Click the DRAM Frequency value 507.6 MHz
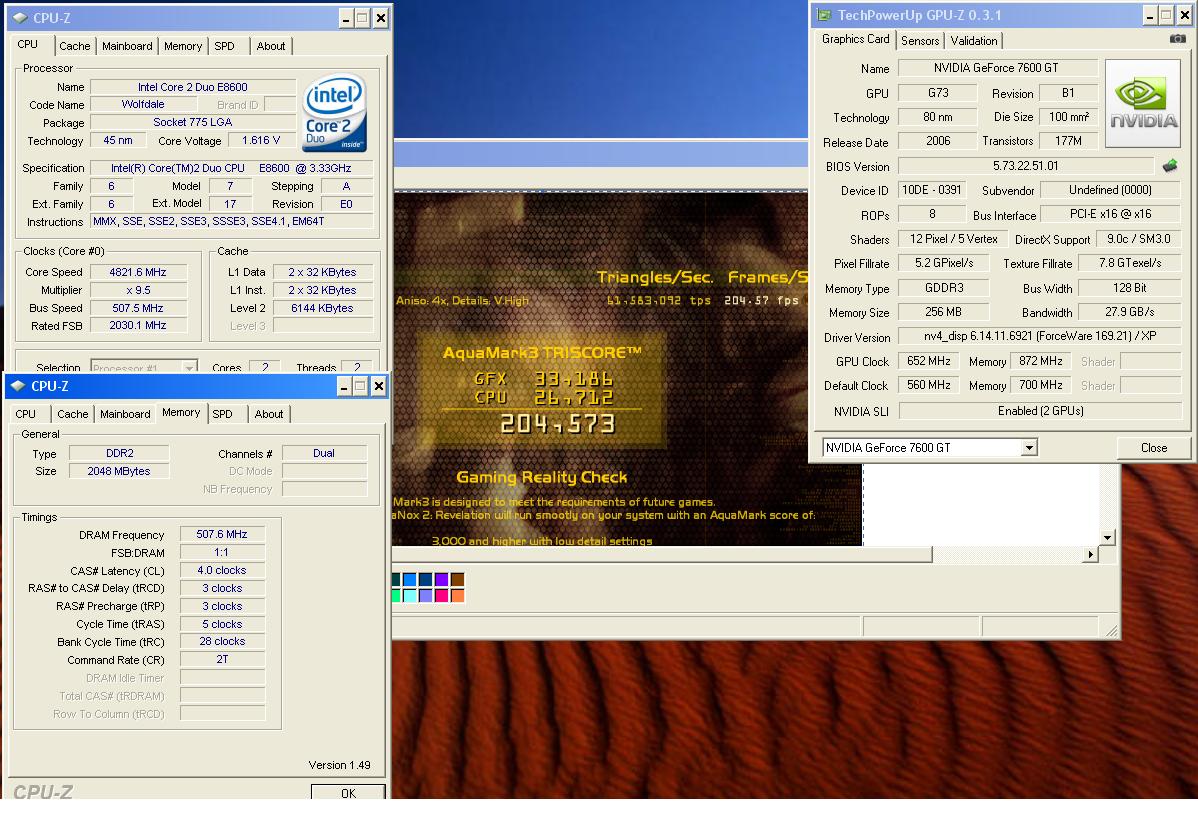This screenshot has width=1198, height=830. pyautogui.click(x=222, y=534)
